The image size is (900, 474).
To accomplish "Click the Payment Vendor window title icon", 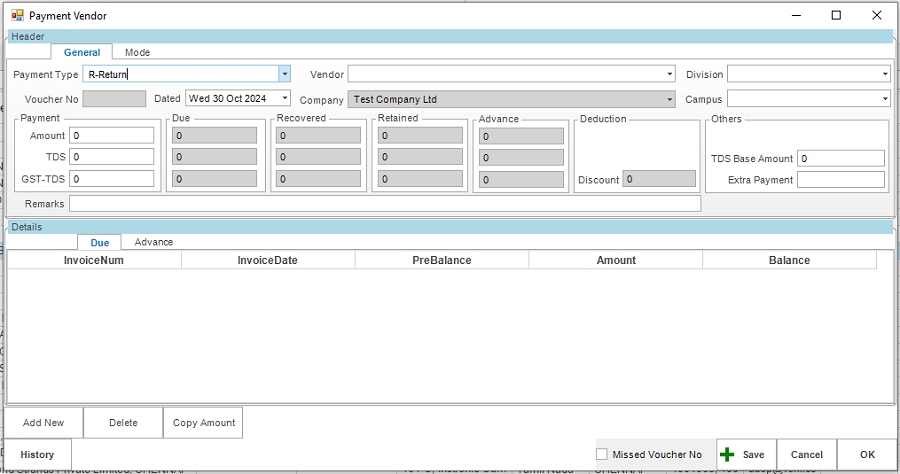I will [x=18, y=15].
